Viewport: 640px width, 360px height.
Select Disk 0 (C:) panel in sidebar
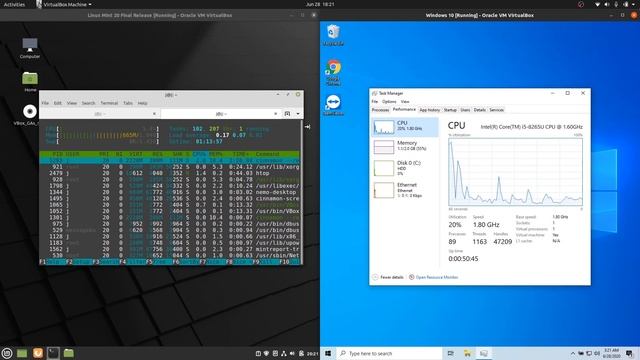pos(405,168)
